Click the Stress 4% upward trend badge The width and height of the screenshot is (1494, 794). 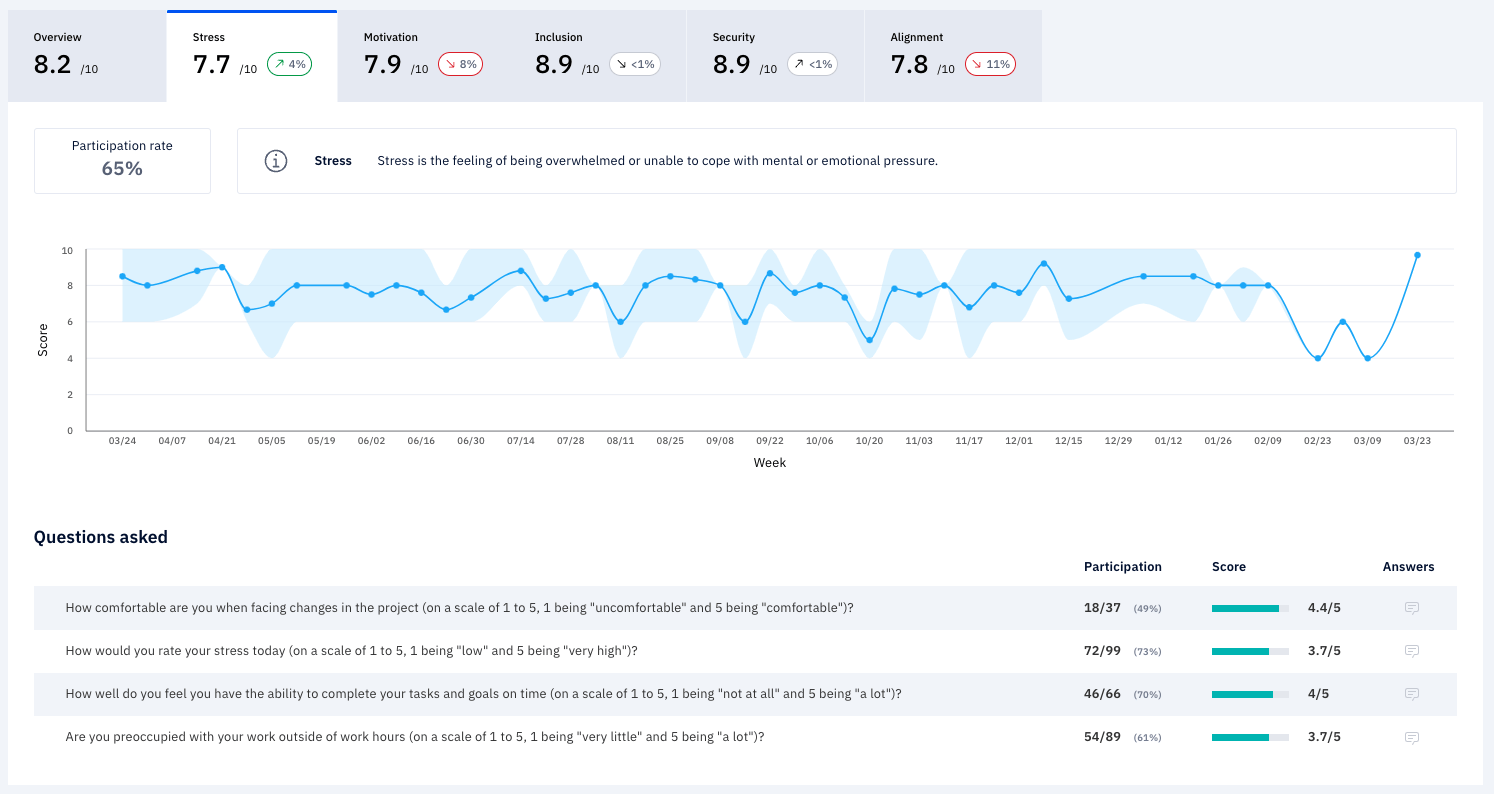pos(289,64)
